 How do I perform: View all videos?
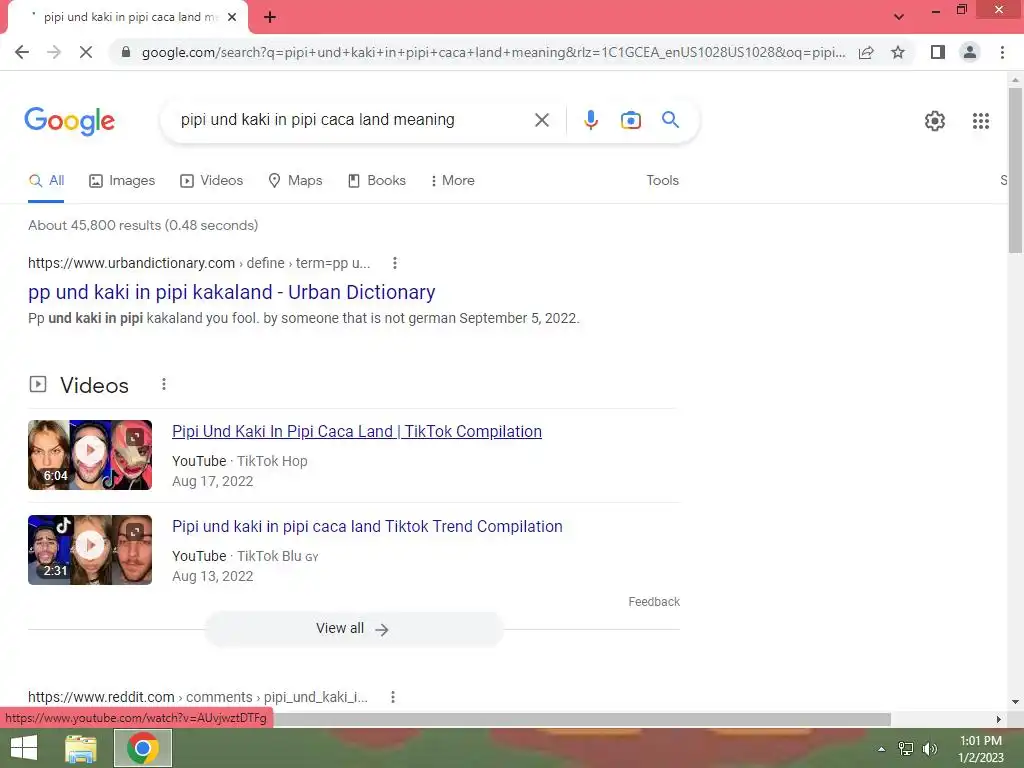pos(353,629)
